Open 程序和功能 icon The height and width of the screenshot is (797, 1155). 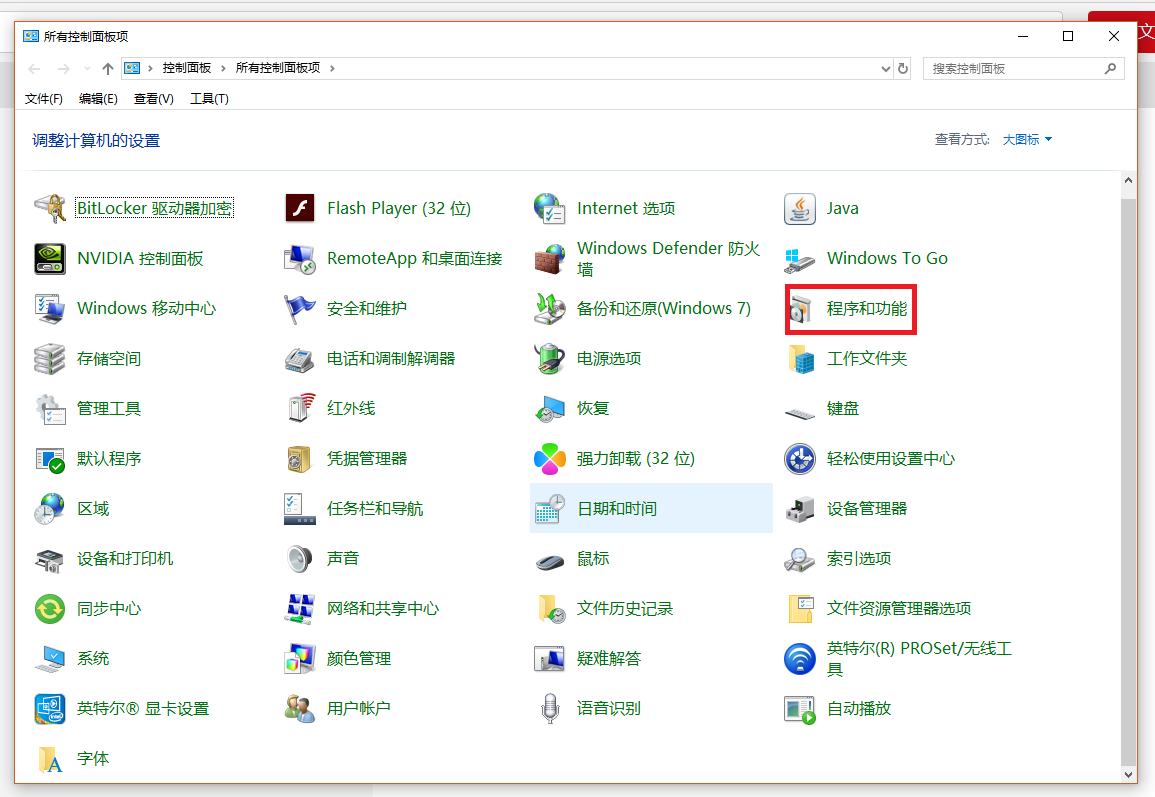[x=800, y=309]
